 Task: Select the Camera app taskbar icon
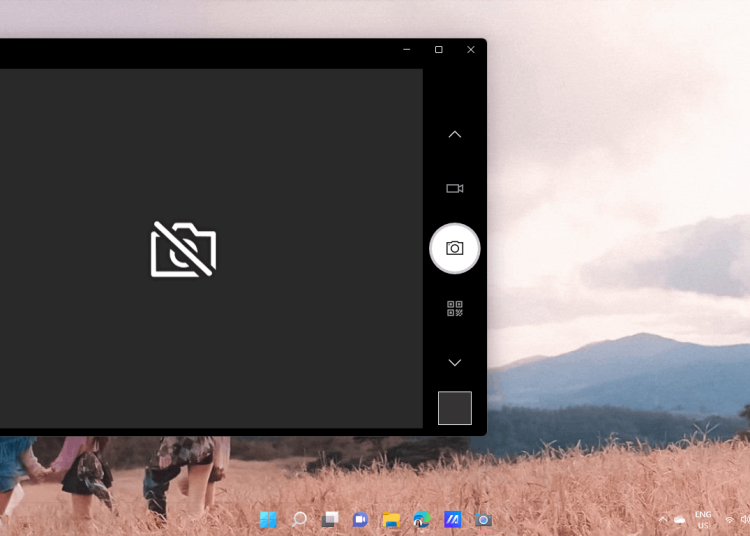pyautogui.click(x=483, y=520)
